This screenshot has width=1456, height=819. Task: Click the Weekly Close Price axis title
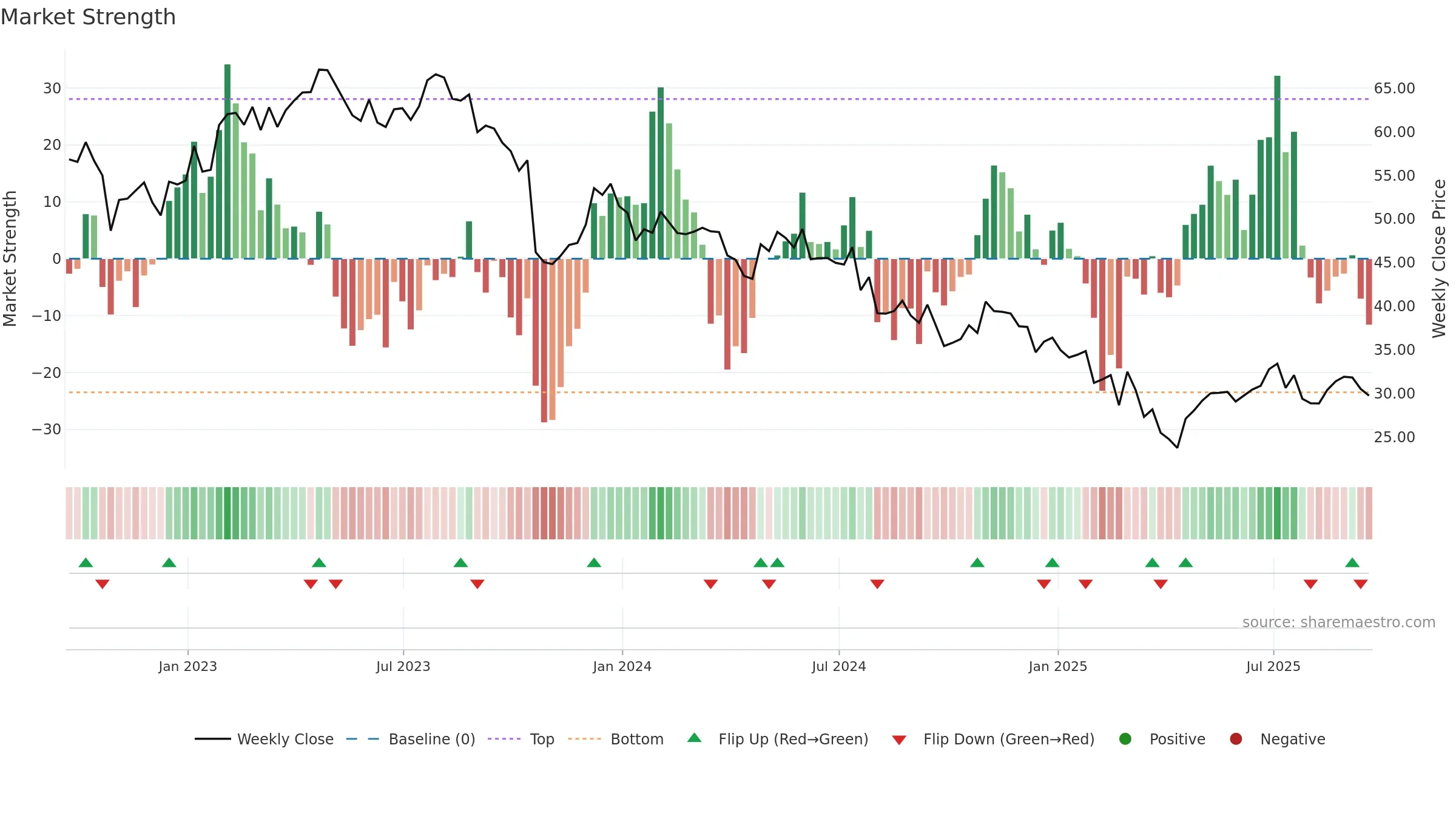tap(1439, 258)
